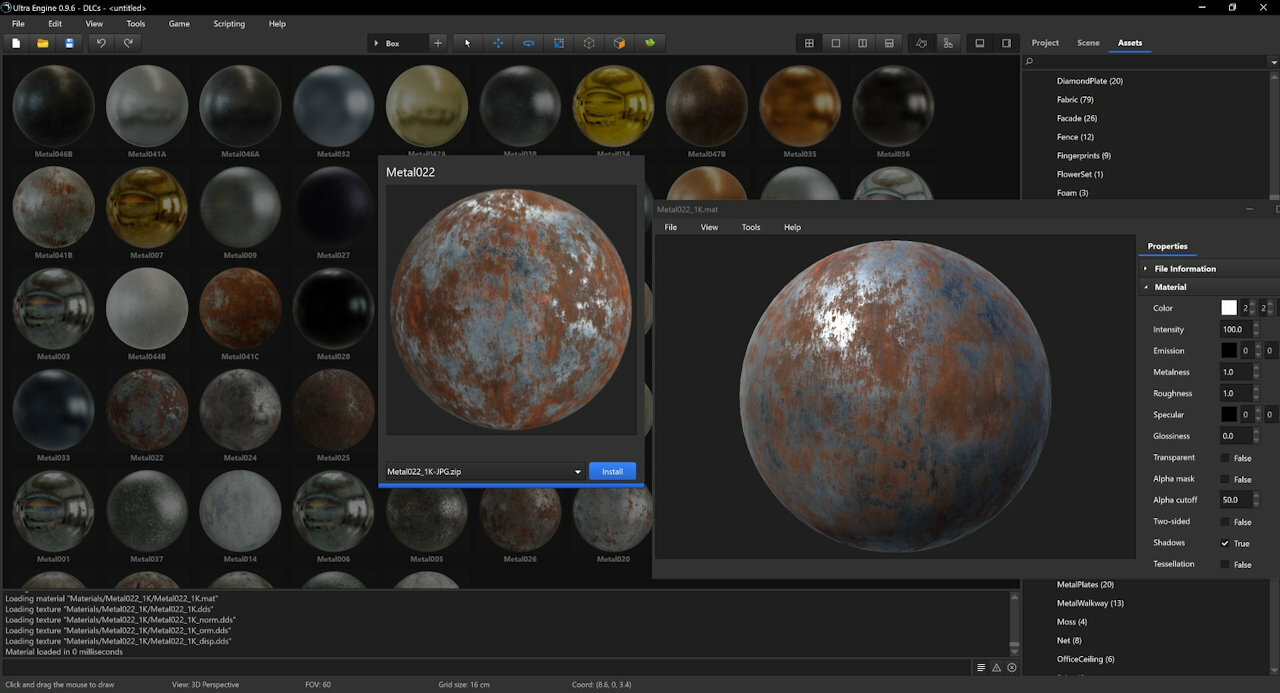Choose the Move/translate tool icon
Screen dimensions: 1280x693
[498, 43]
